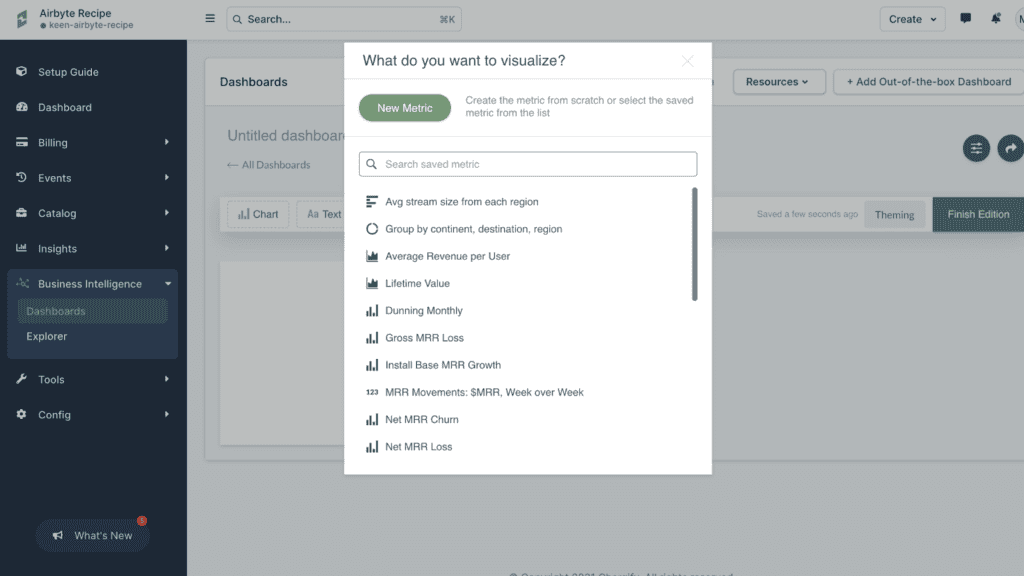1024x576 pixels.
Task: Click the hamburger menu icon in top bar
Action: coord(210,19)
